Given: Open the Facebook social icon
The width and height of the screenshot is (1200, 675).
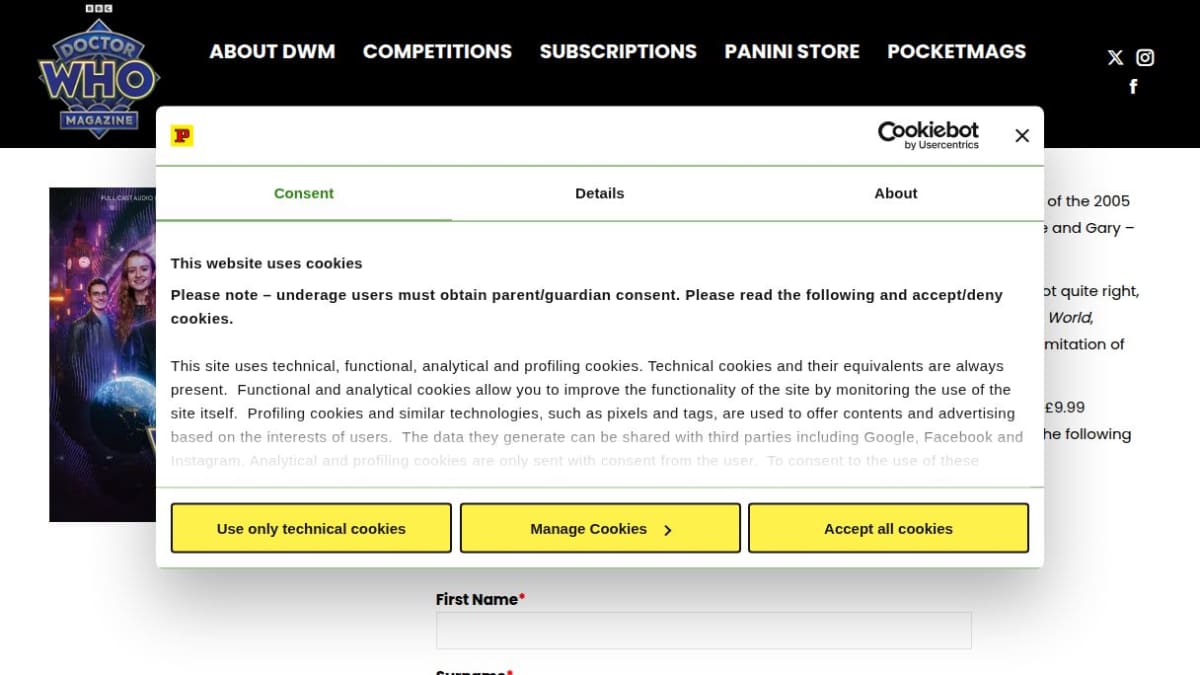Looking at the screenshot, I should (x=1133, y=87).
